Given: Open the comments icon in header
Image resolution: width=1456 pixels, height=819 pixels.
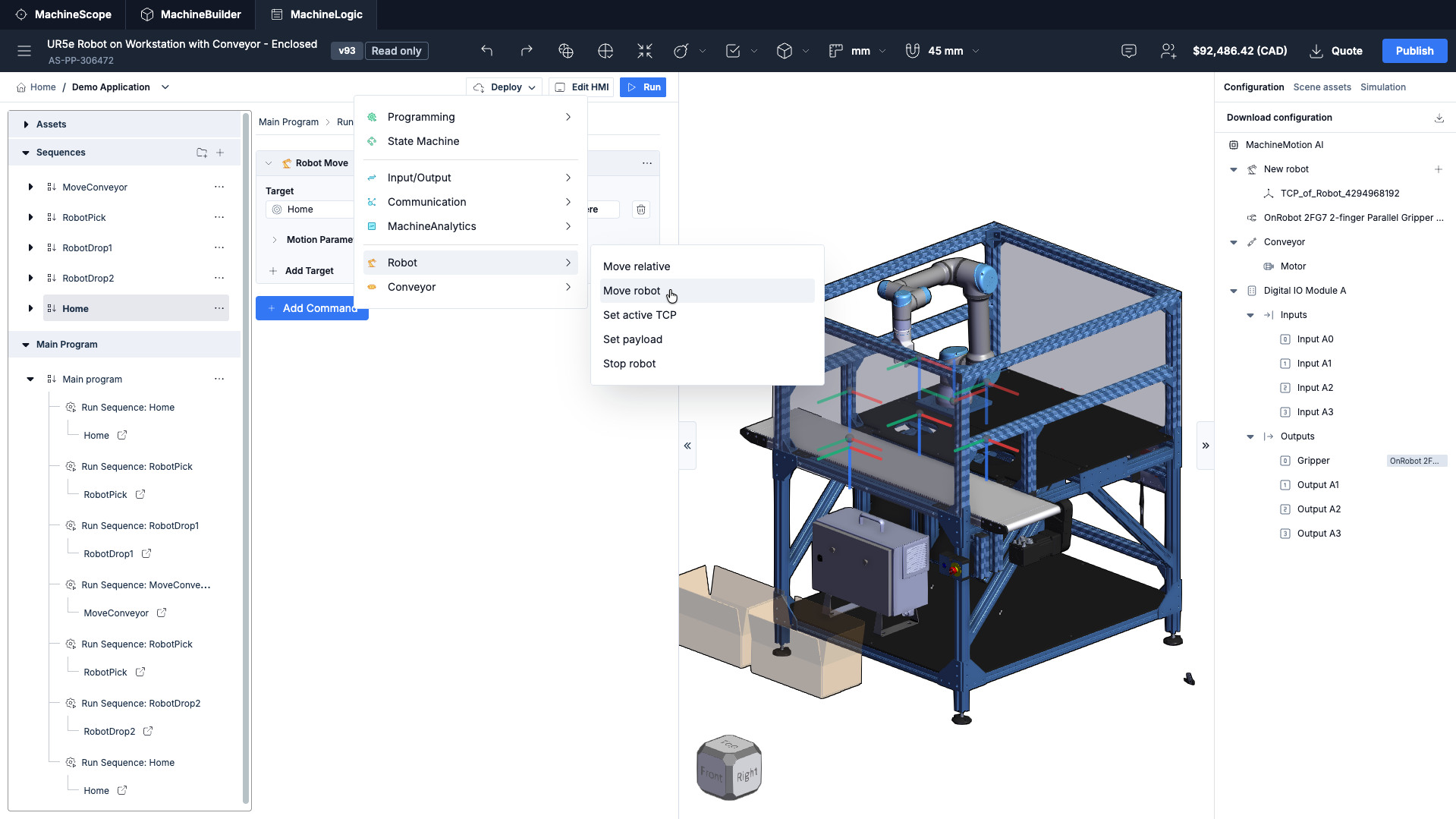Looking at the screenshot, I should [1129, 51].
